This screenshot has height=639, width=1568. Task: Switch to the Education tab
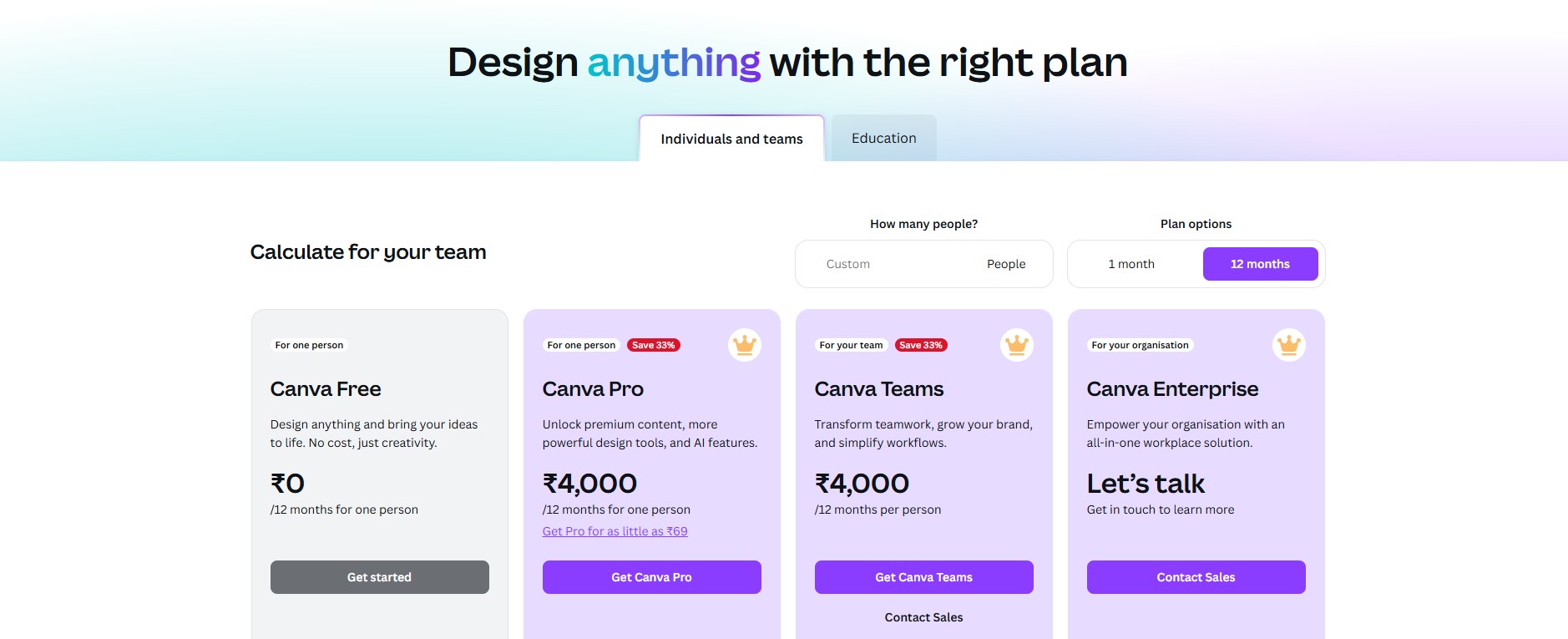pos(883,138)
